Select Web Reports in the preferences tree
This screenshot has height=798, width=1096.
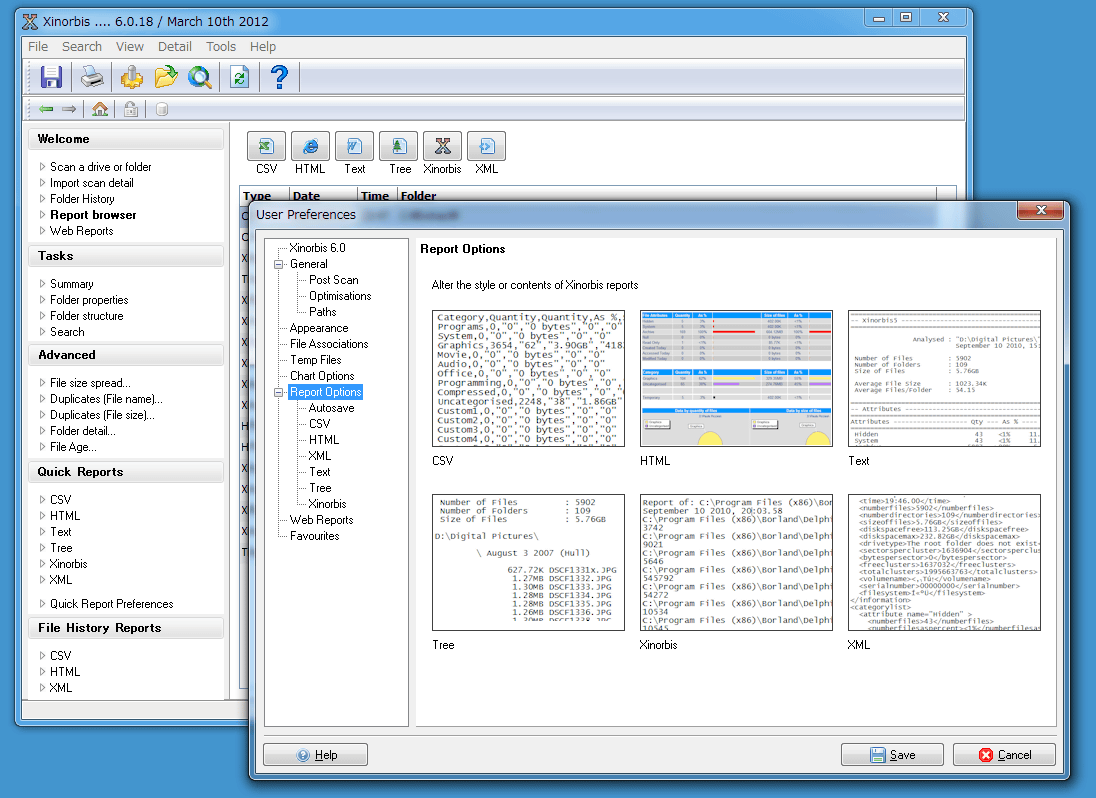322,521
